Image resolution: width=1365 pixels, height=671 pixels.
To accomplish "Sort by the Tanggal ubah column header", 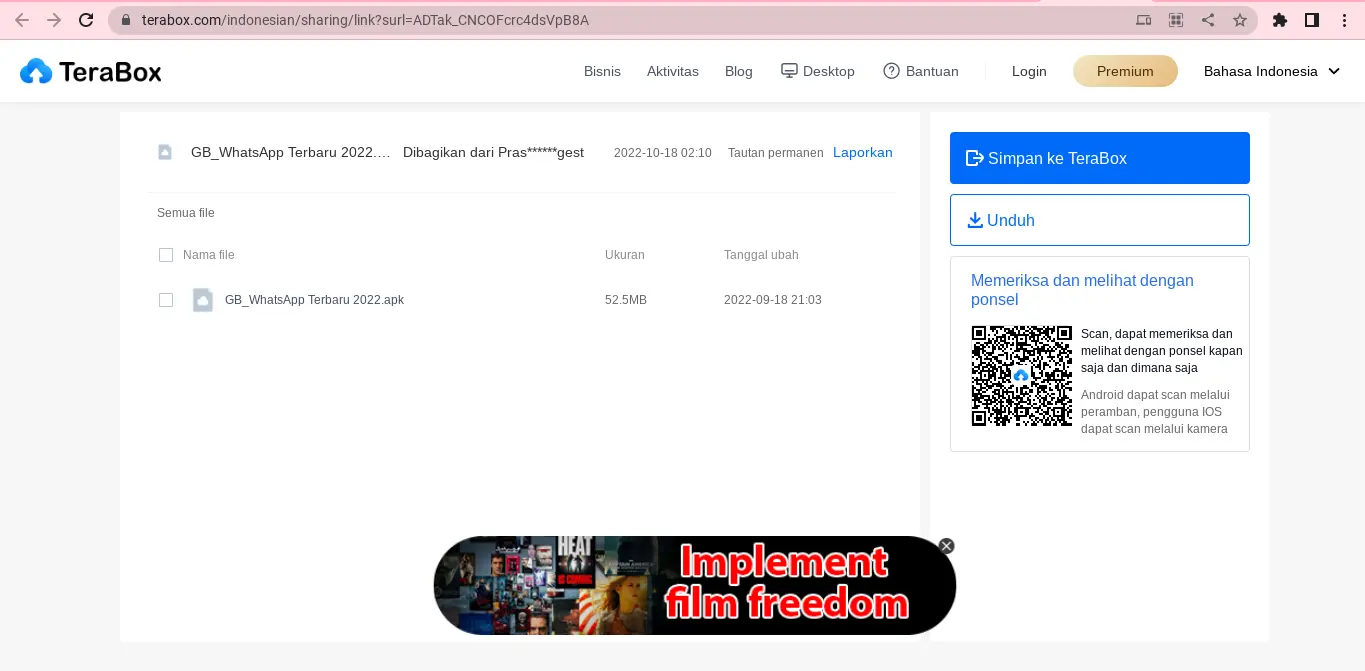I will pos(761,255).
